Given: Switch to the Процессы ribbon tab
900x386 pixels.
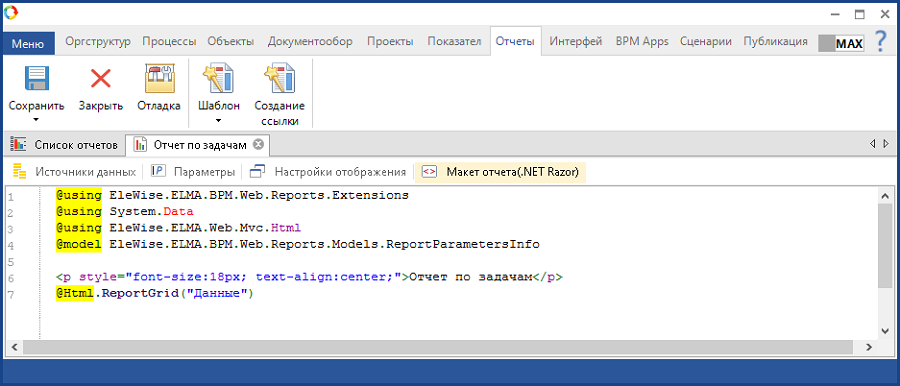Looking at the screenshot, I should pyautogui.click(x=169, y=41).
